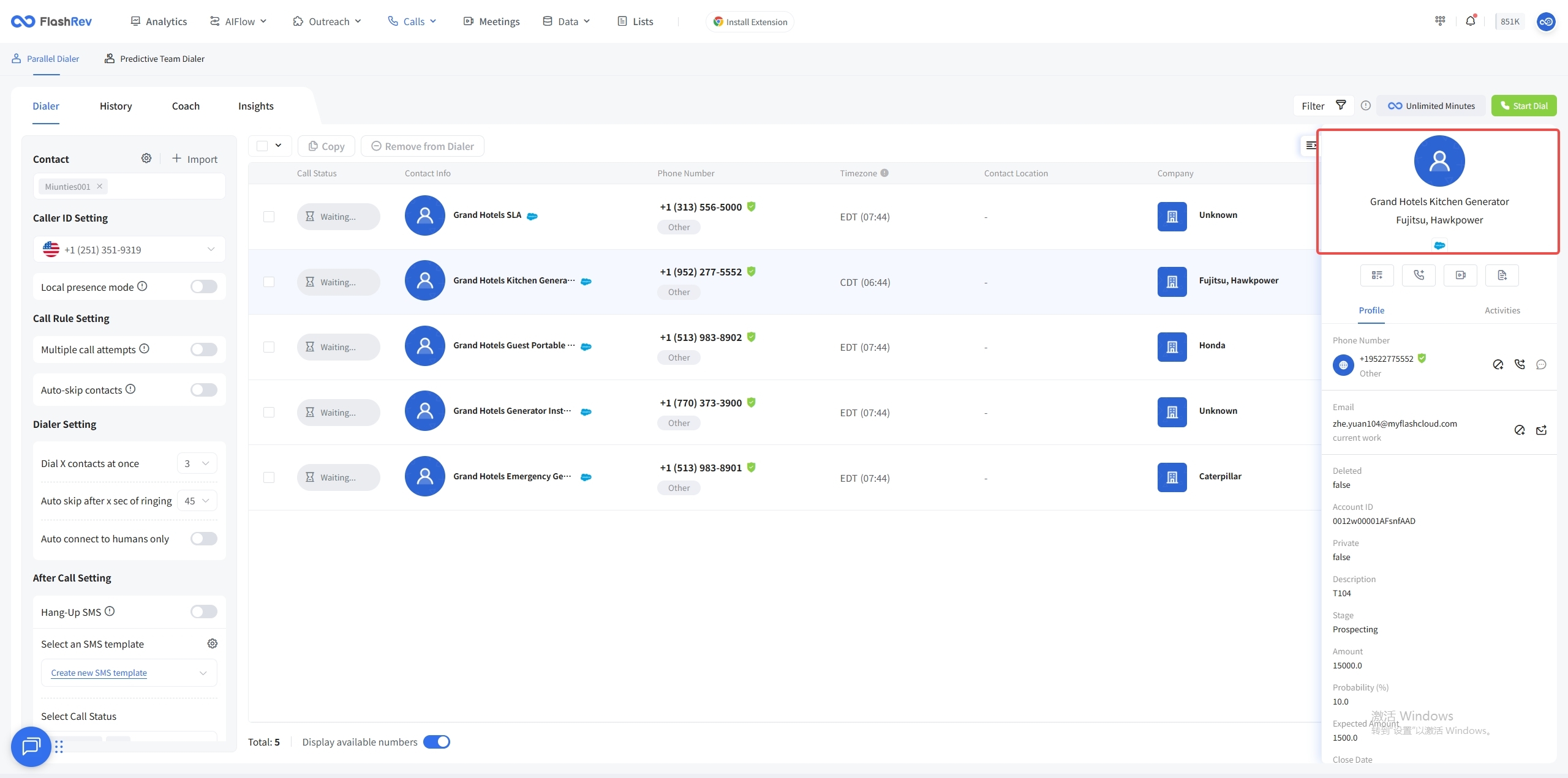Remove the Miunties001 contact tag

click(x=99, y=186)
